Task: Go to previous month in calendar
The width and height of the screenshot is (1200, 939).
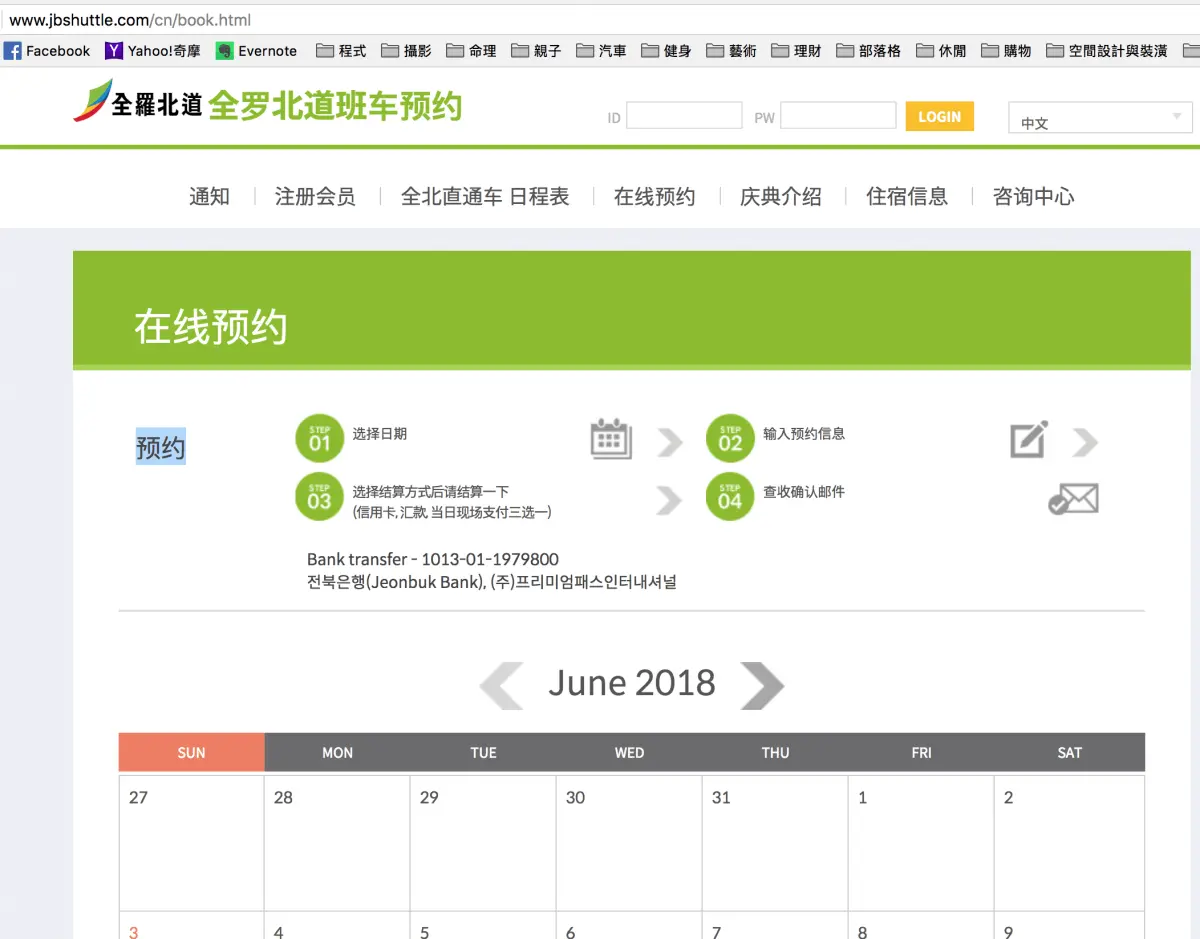Action: [502, 685]
